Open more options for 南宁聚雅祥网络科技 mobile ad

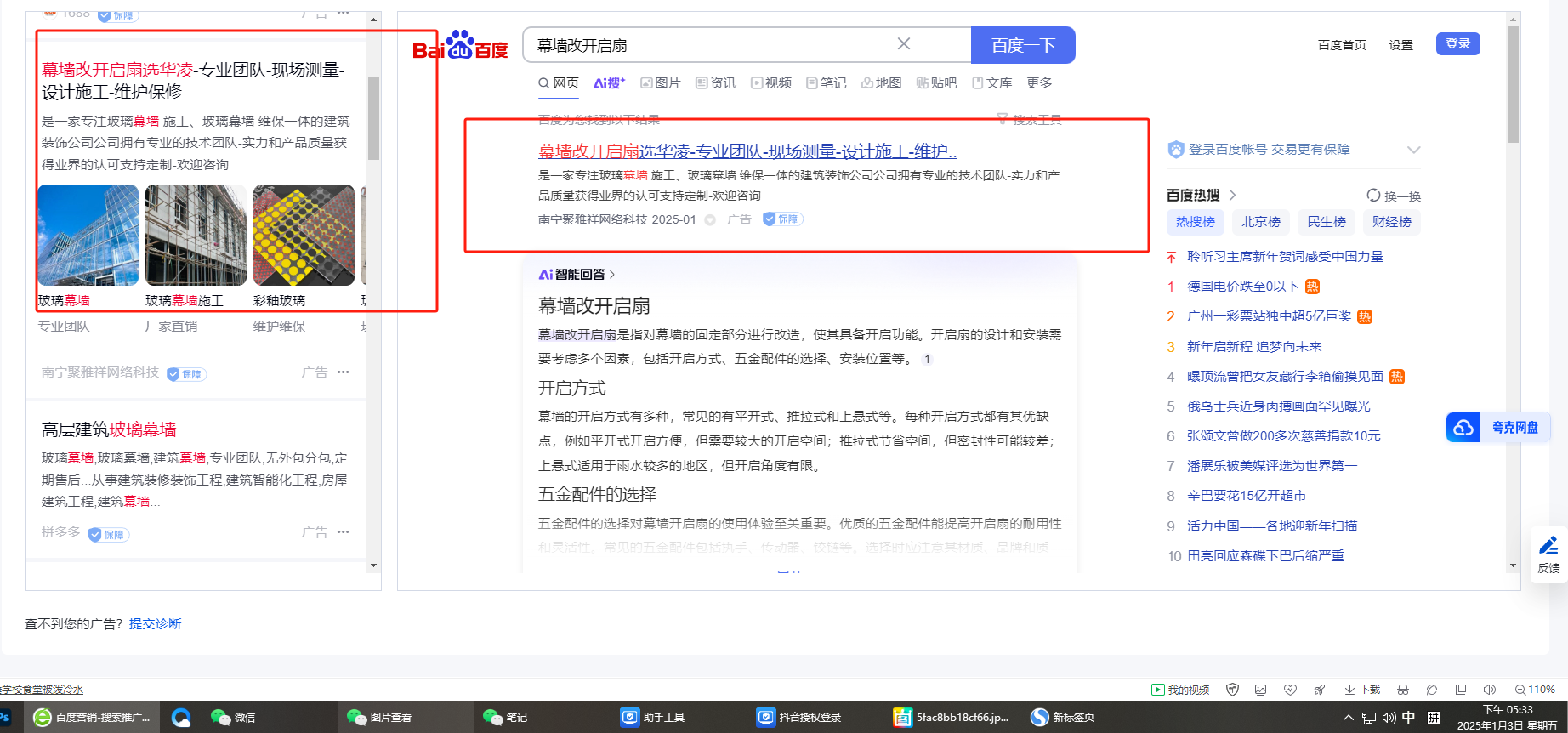pos(344,372)
